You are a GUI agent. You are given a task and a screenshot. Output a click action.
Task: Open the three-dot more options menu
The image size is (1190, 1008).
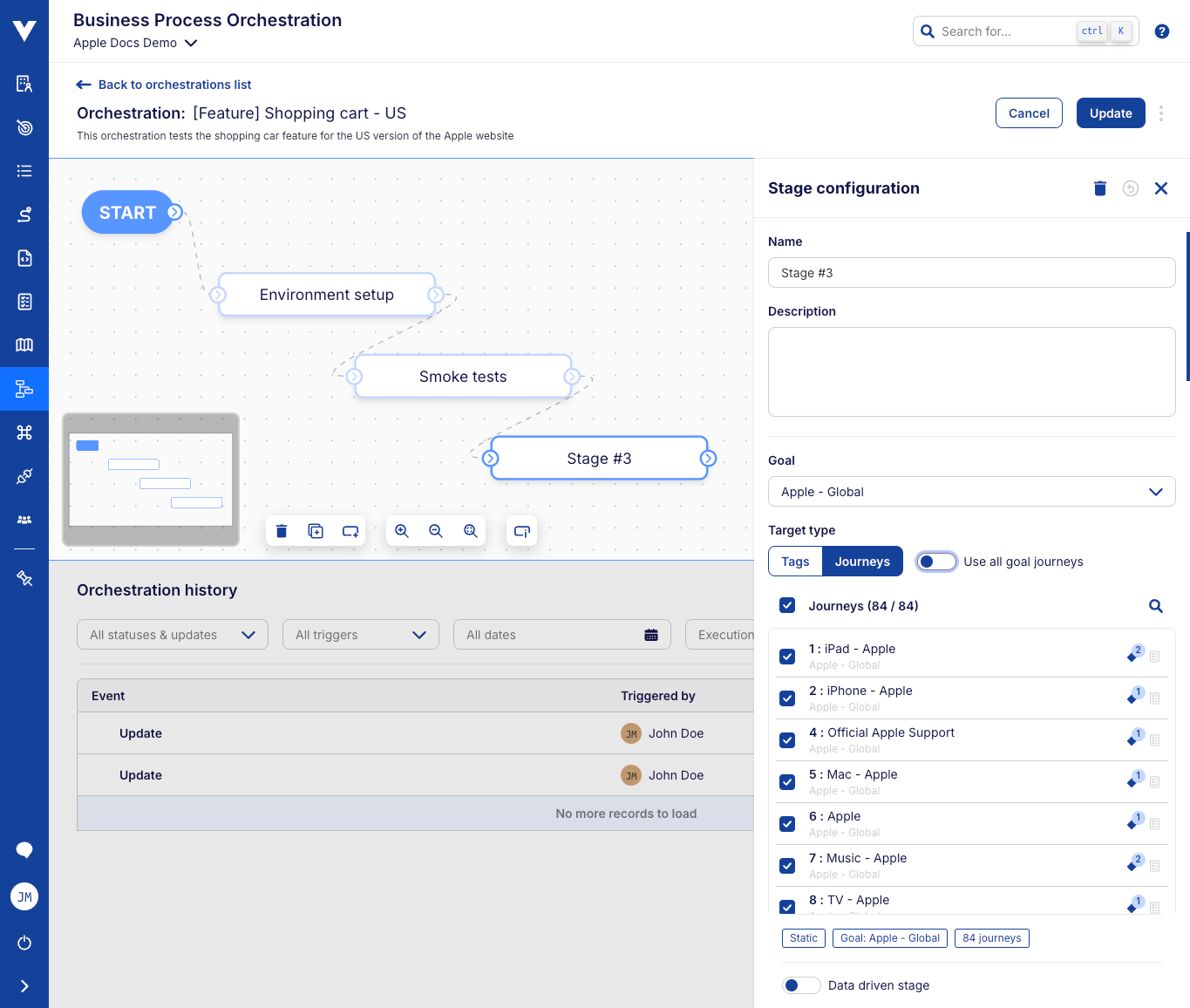pos(1161,113)
